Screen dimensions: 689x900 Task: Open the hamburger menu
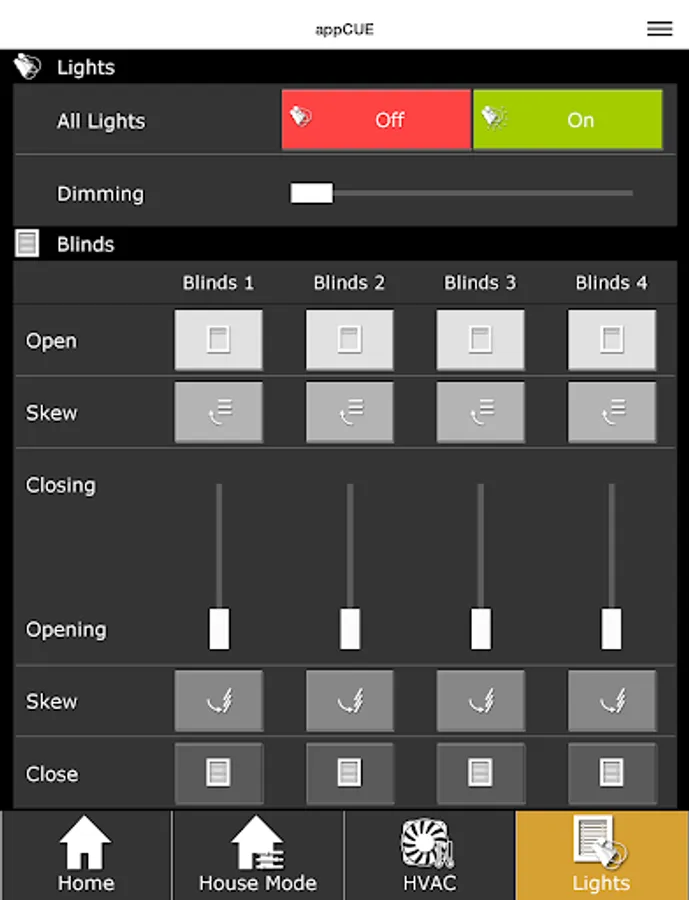(x=659, y=29)
